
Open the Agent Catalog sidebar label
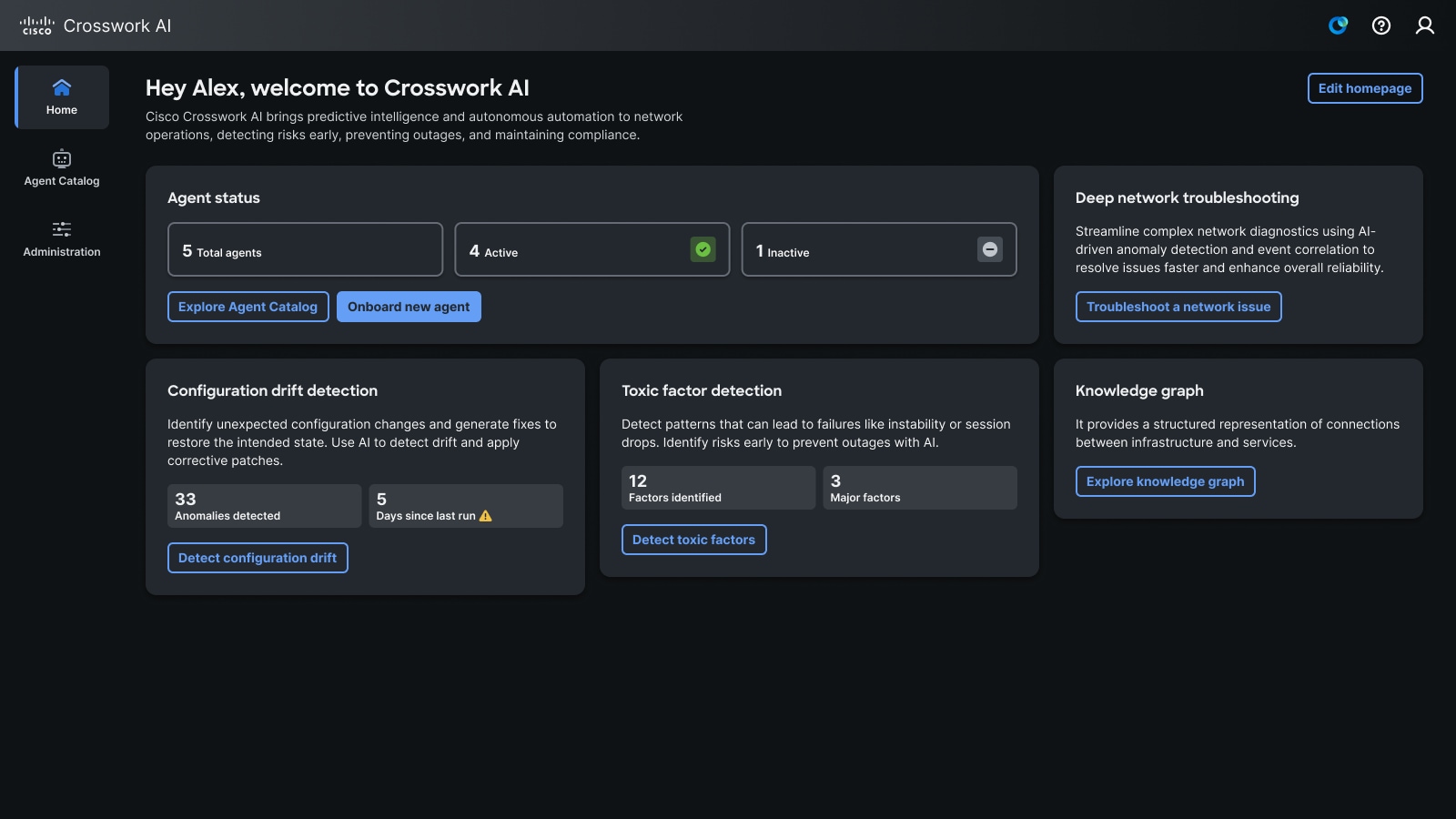click(x=62, y=181)
